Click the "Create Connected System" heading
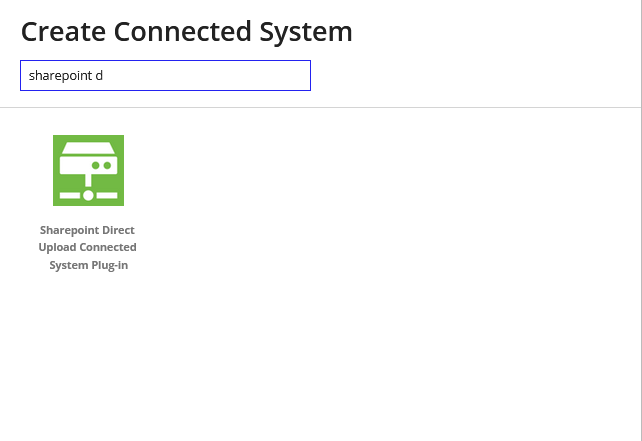Viewport: 642px width, 441px height. point(186,31)
